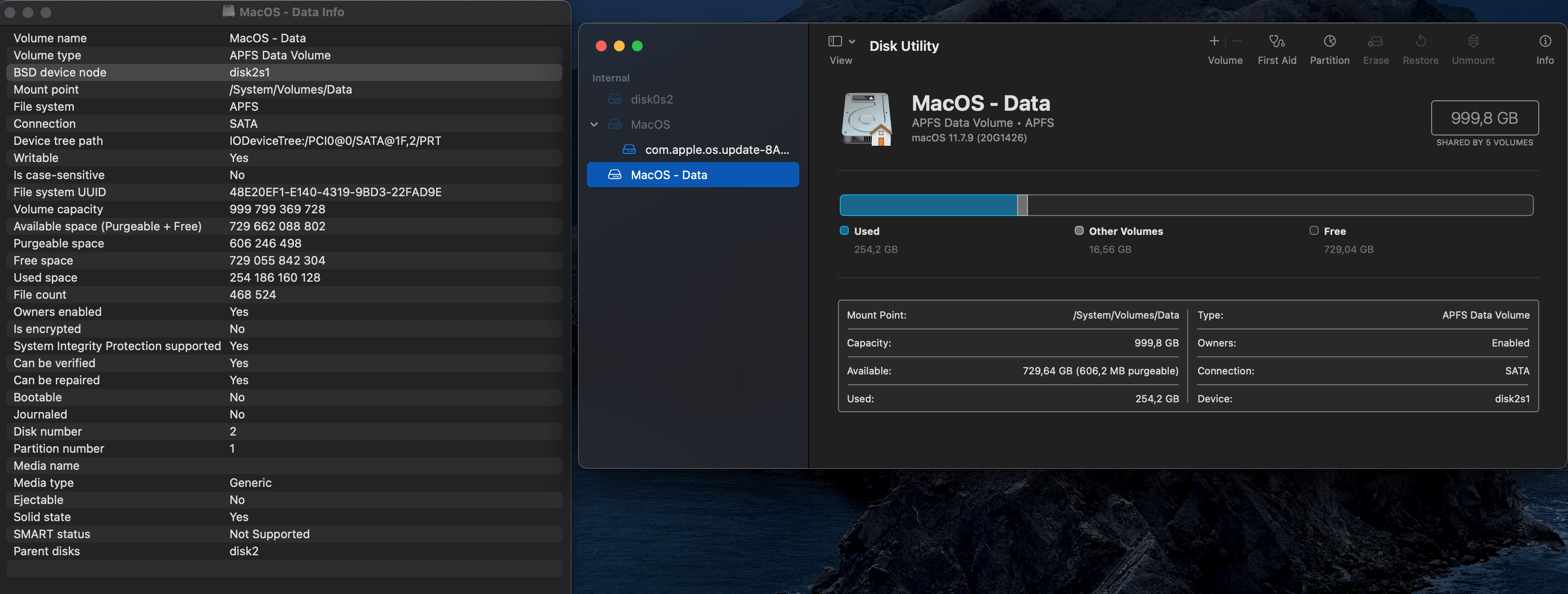Click the Device value disk2s1 in Disk Utility
Viewport: 1568px width, 594px height.
pos(1511,399)
